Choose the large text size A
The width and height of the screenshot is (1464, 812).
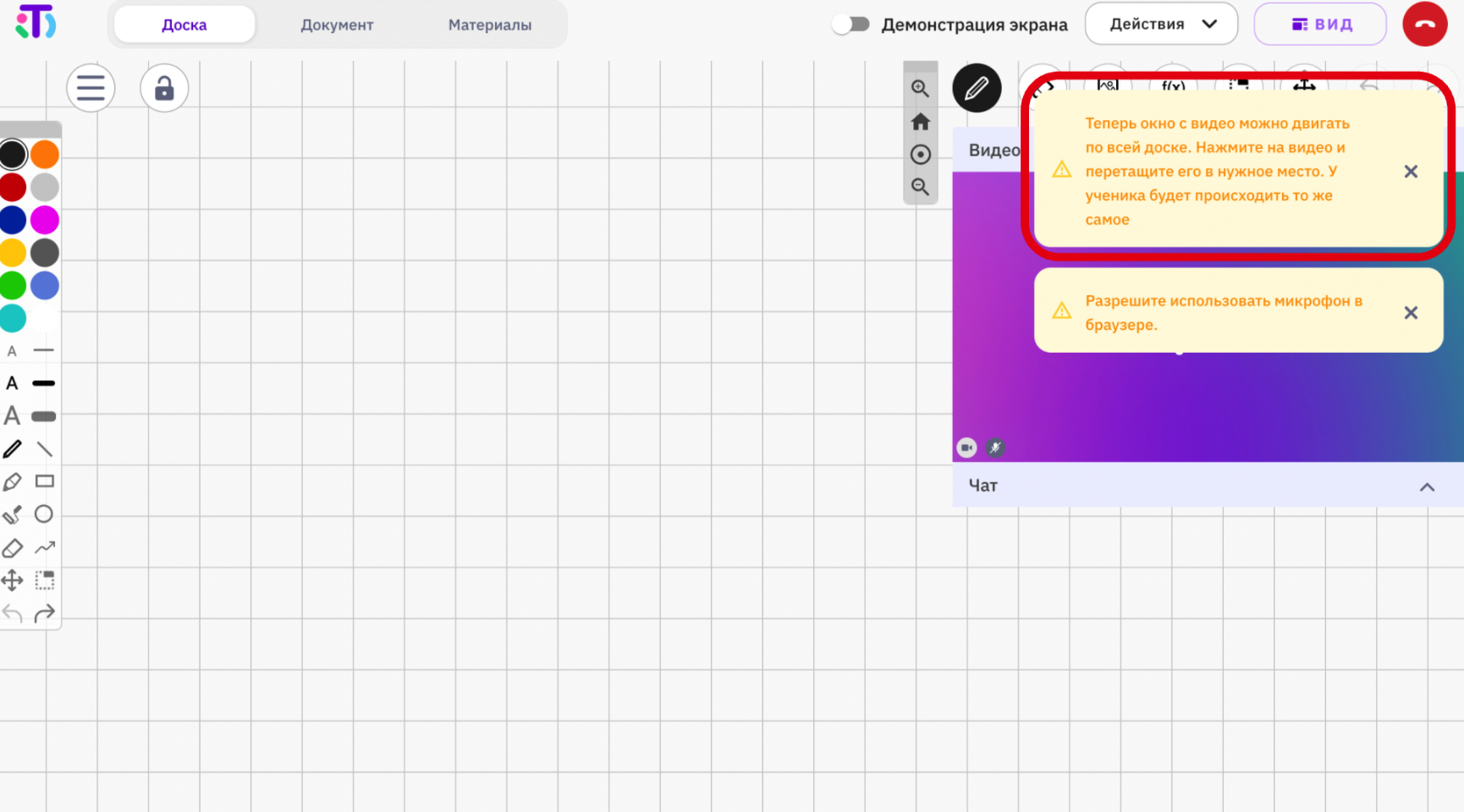pyautogui.click(x=12, y=415)
